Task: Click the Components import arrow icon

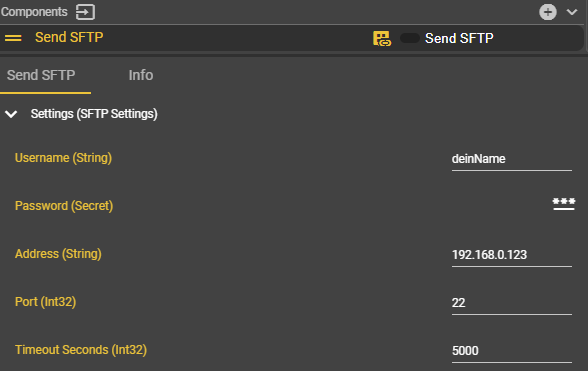Action: pos(85,12)
